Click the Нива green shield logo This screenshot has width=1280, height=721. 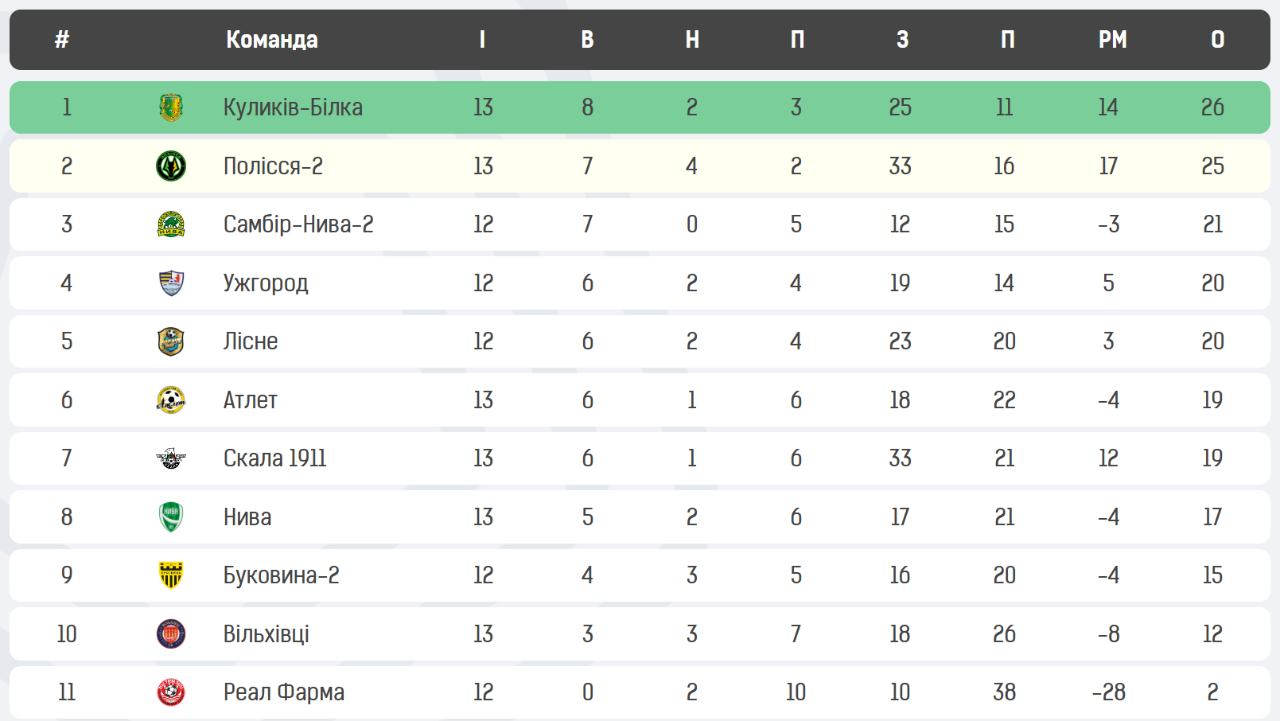171,517
